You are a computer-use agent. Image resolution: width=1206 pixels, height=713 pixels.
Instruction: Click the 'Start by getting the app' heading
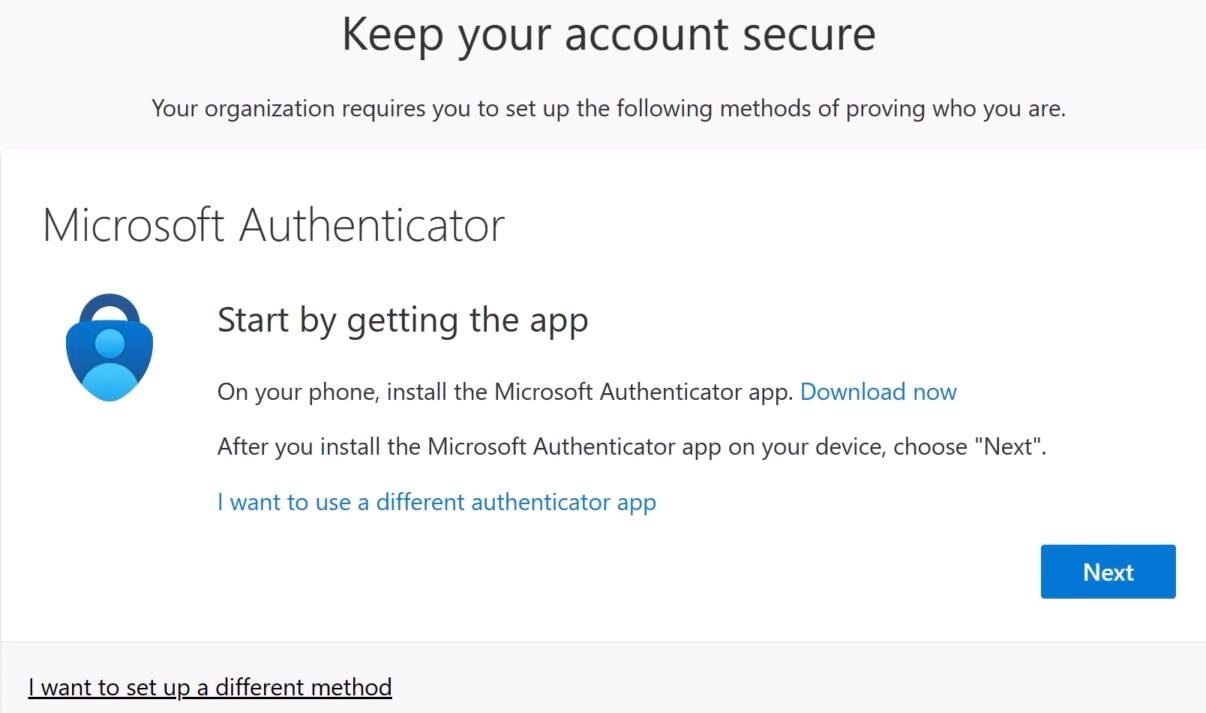(x=402, y=320)
